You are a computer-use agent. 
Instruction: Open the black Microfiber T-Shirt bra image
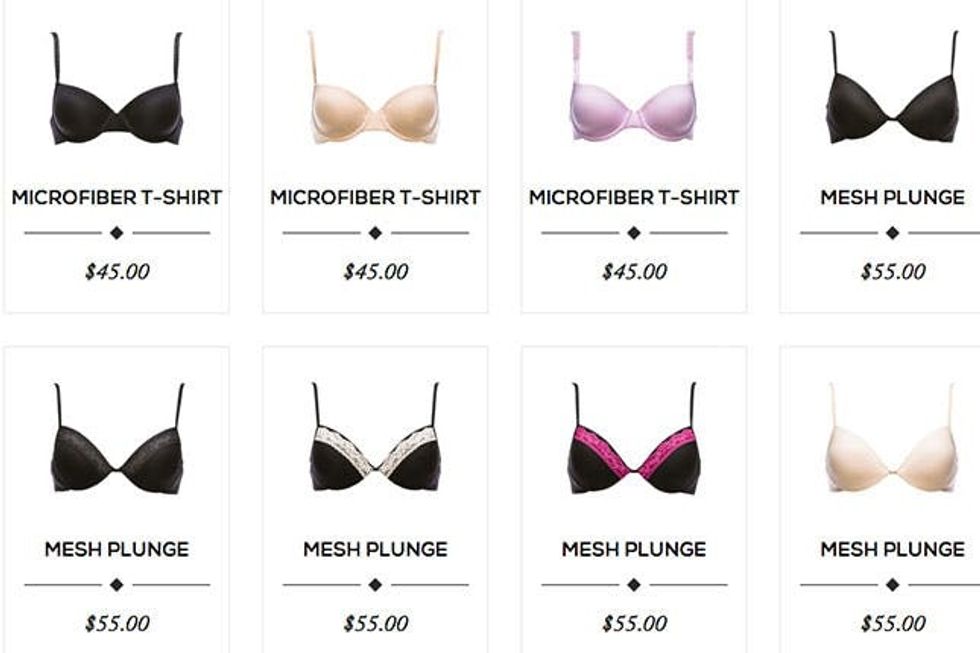click(x=117, y=88)
